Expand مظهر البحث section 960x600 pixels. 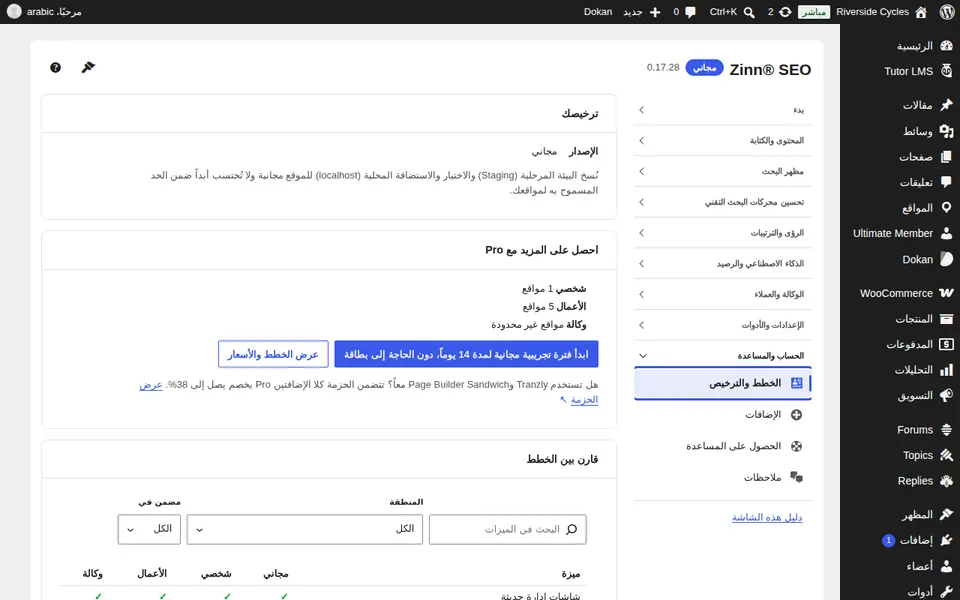click(723, 171)
